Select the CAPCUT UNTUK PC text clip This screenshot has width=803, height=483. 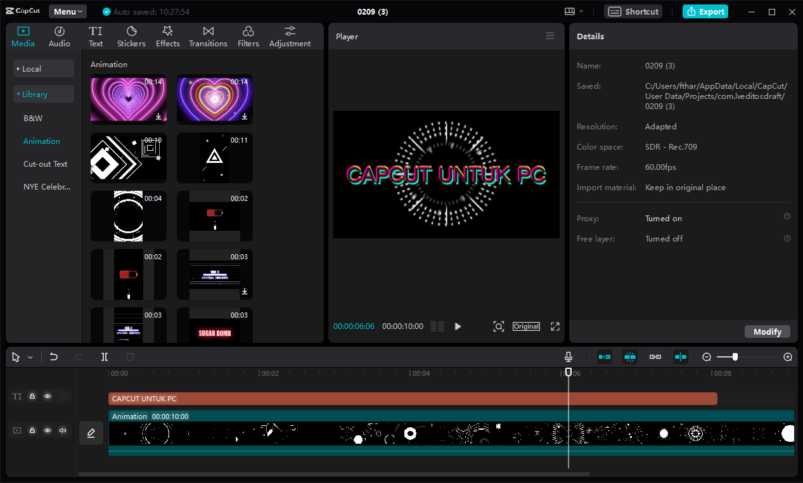pyautogui.click(x=413, y=398)
